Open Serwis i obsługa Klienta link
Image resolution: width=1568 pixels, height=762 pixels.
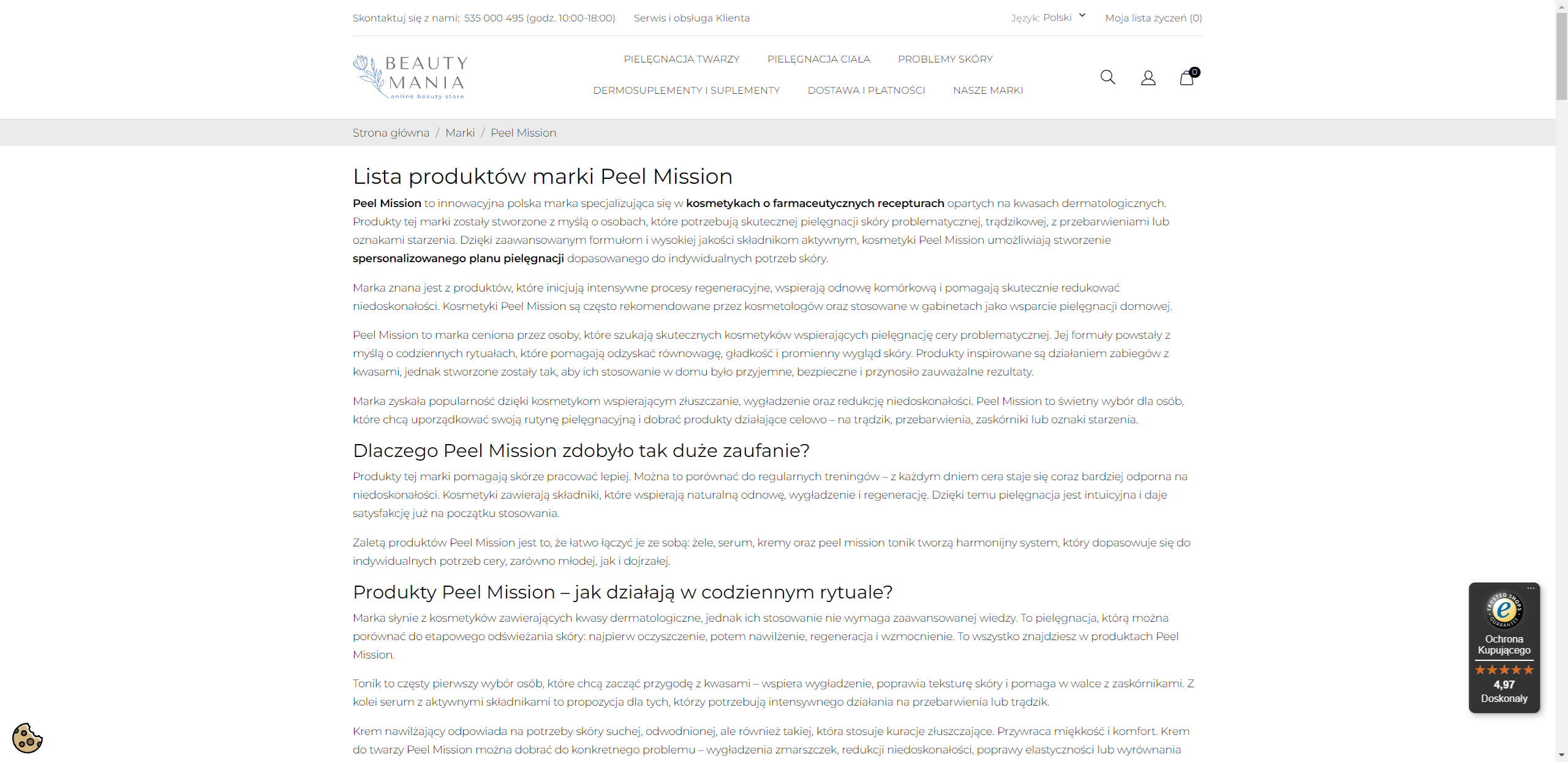tap(692, 18)
